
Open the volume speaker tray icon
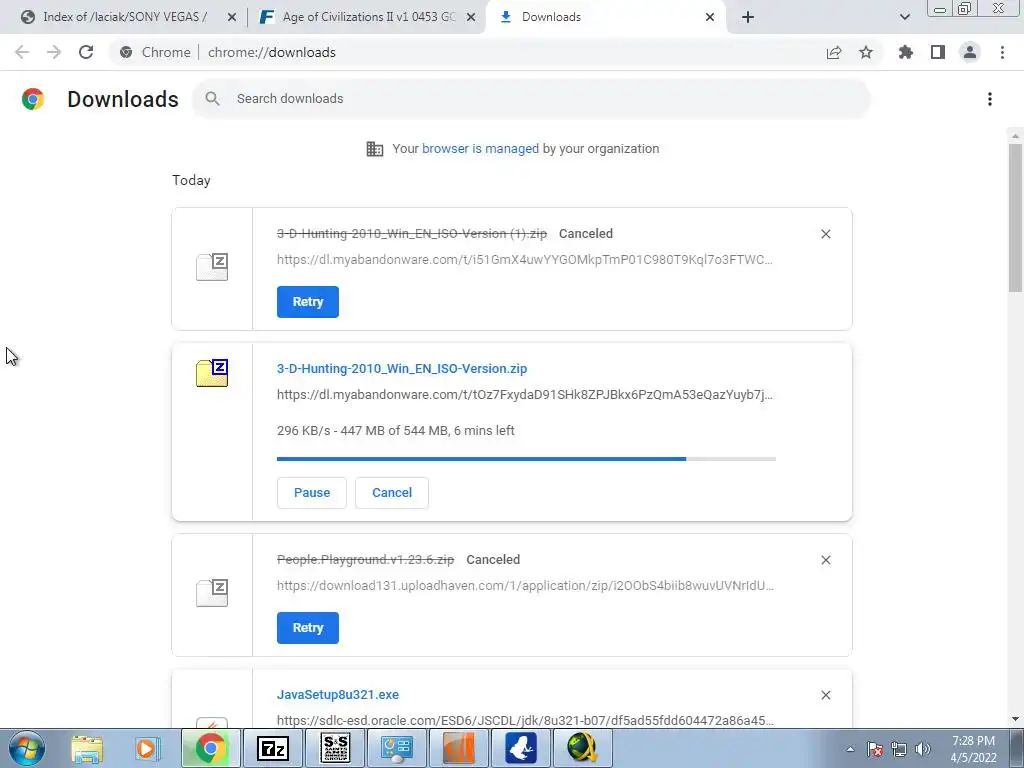923,749
